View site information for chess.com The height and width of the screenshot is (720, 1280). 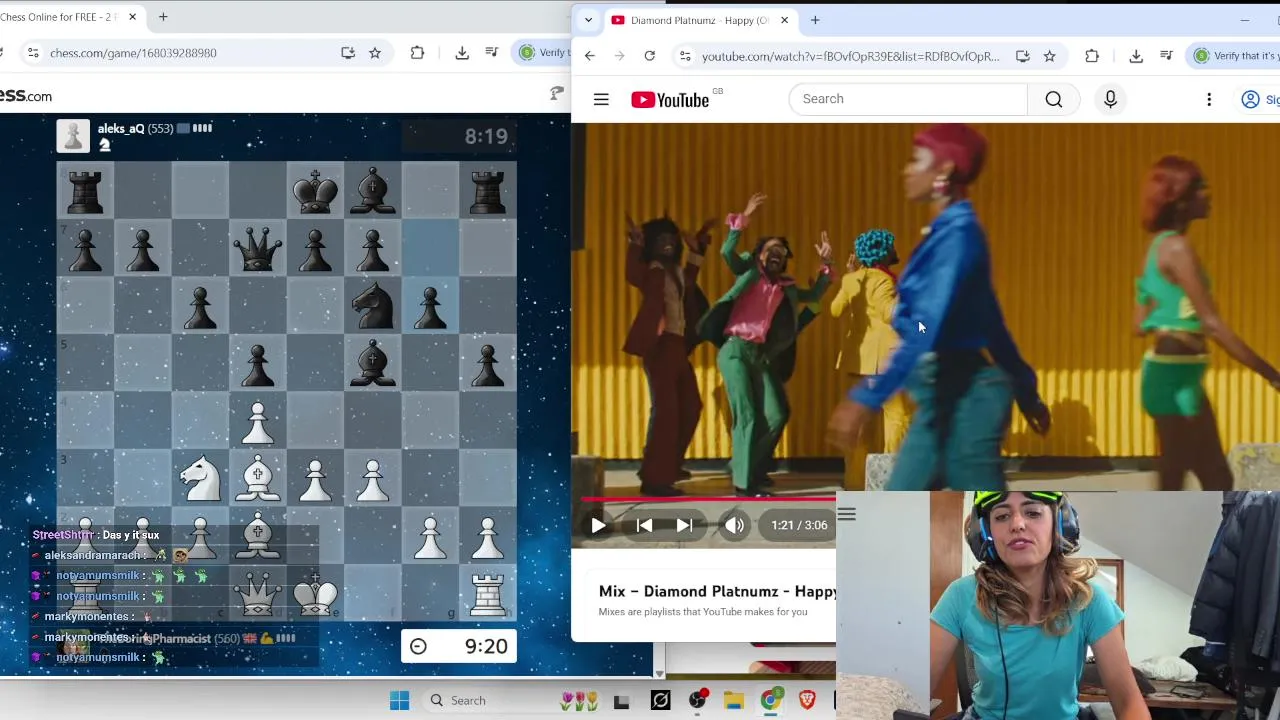pyautogui.click(x=33, y=53)
